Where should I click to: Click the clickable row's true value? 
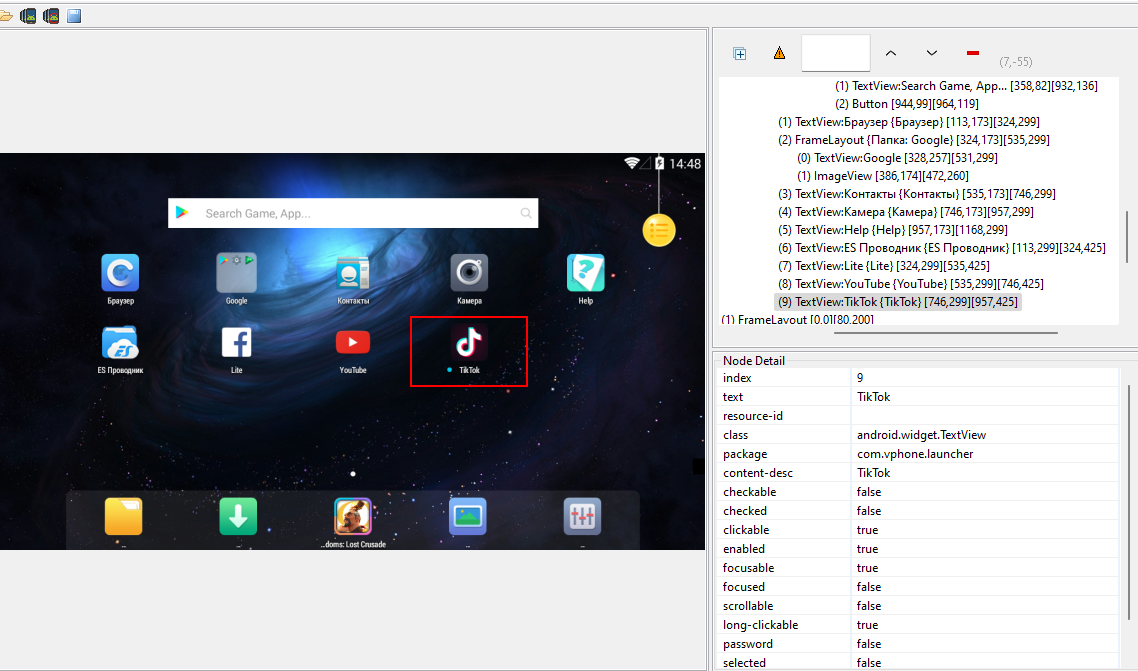867,530
